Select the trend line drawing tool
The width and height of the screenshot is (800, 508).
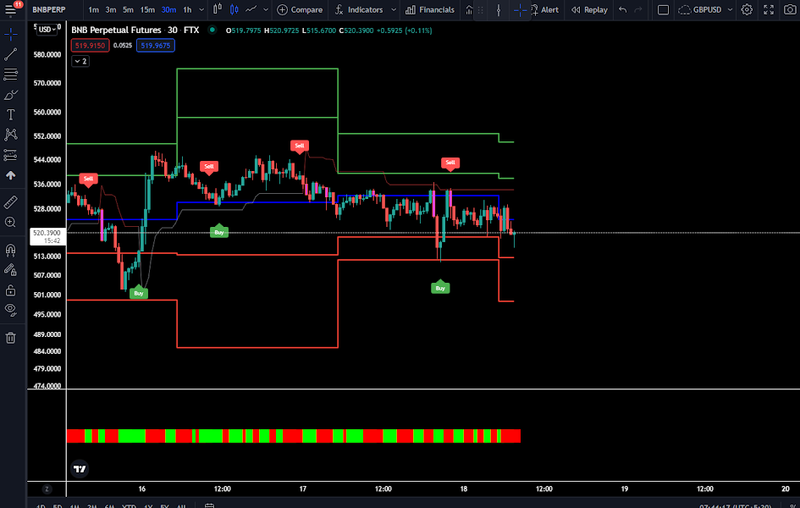pos(11,54)
